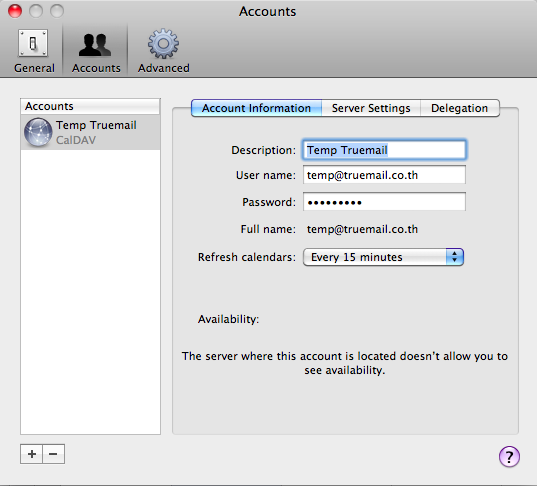Open help with the question mark button
537x486 pixels.
[509, 456]
